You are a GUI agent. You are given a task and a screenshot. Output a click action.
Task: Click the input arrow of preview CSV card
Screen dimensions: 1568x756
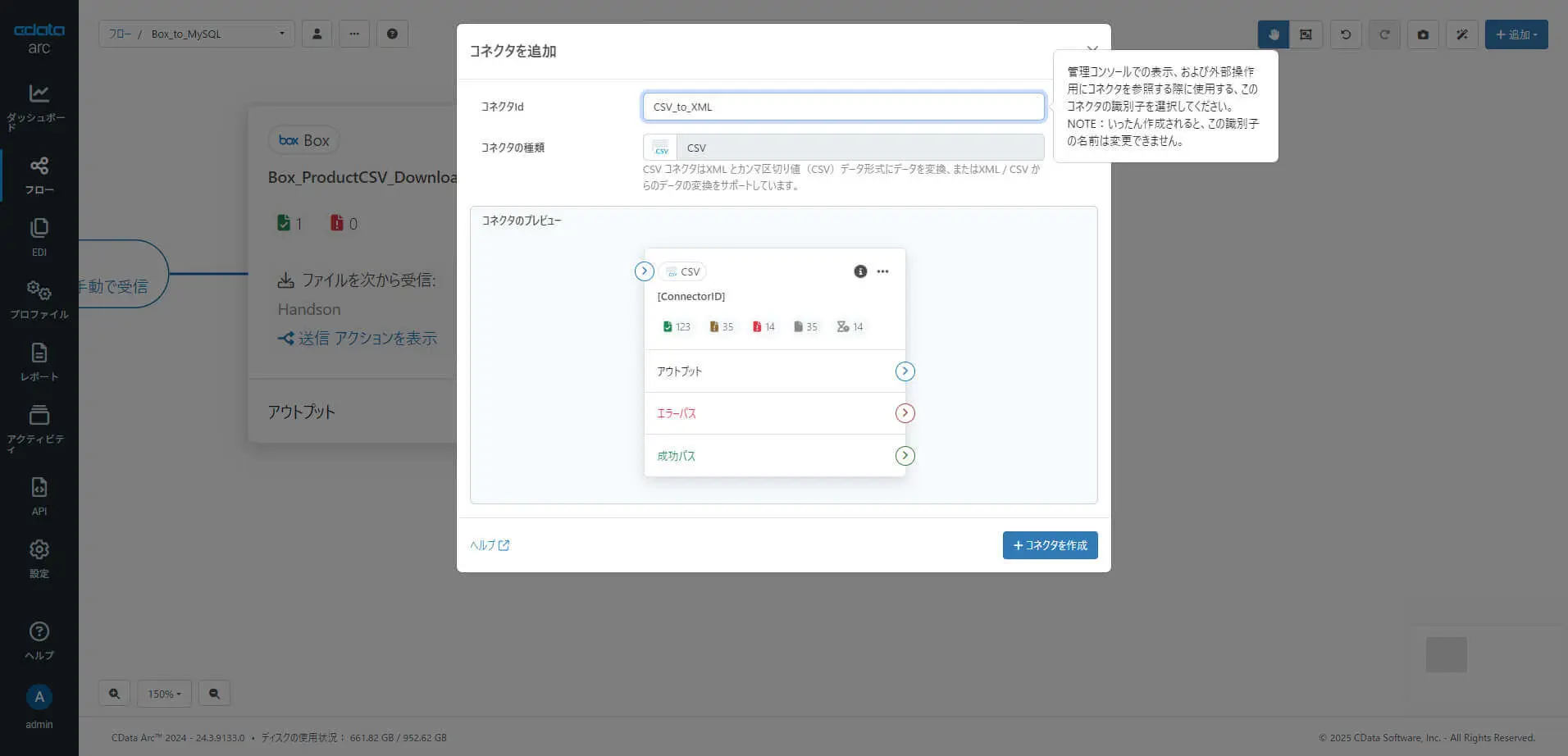pyautogui.click(x=645, y=271)
